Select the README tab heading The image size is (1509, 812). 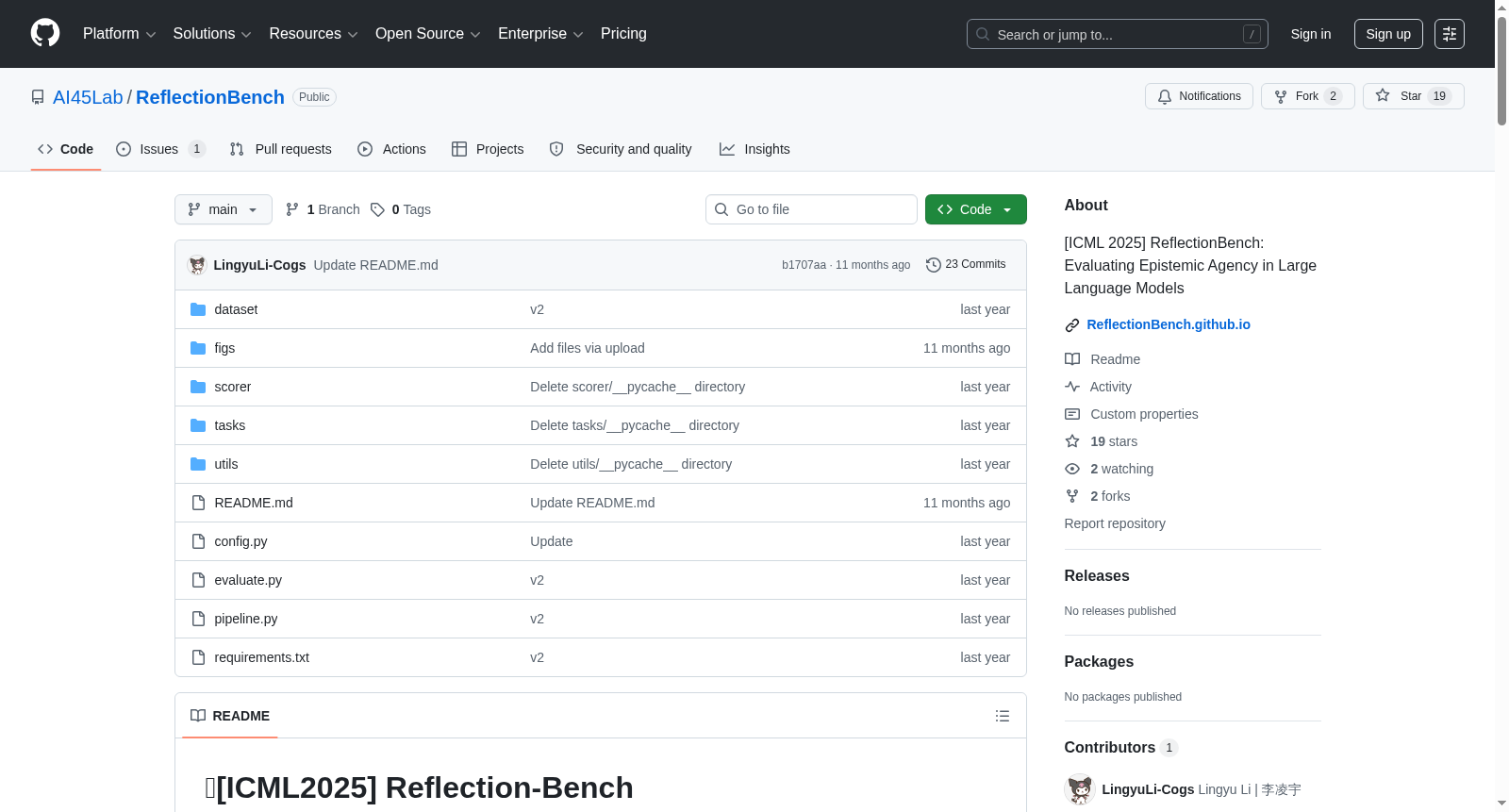pos(230,716)
